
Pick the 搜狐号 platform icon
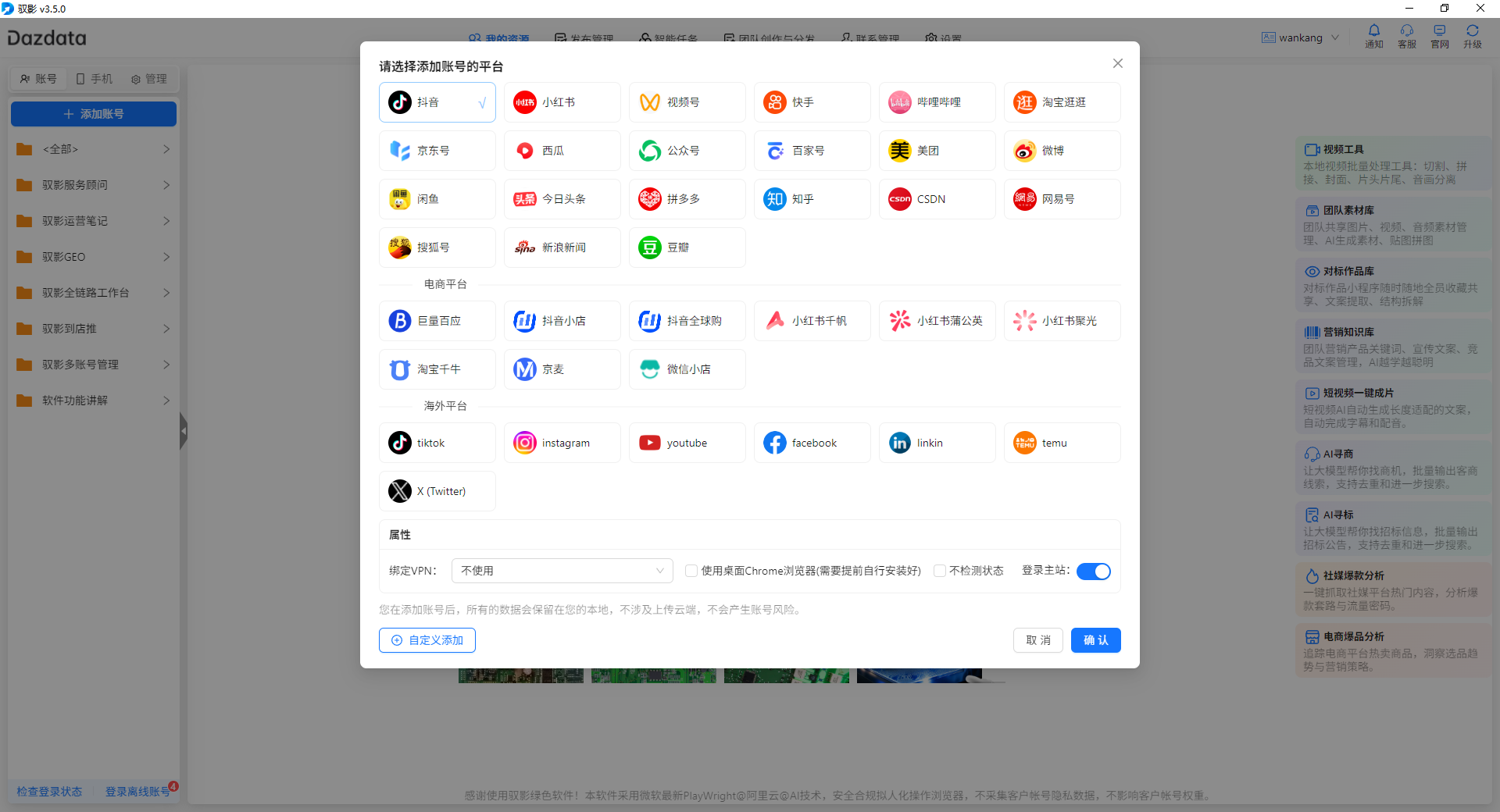tap(400, 248)
